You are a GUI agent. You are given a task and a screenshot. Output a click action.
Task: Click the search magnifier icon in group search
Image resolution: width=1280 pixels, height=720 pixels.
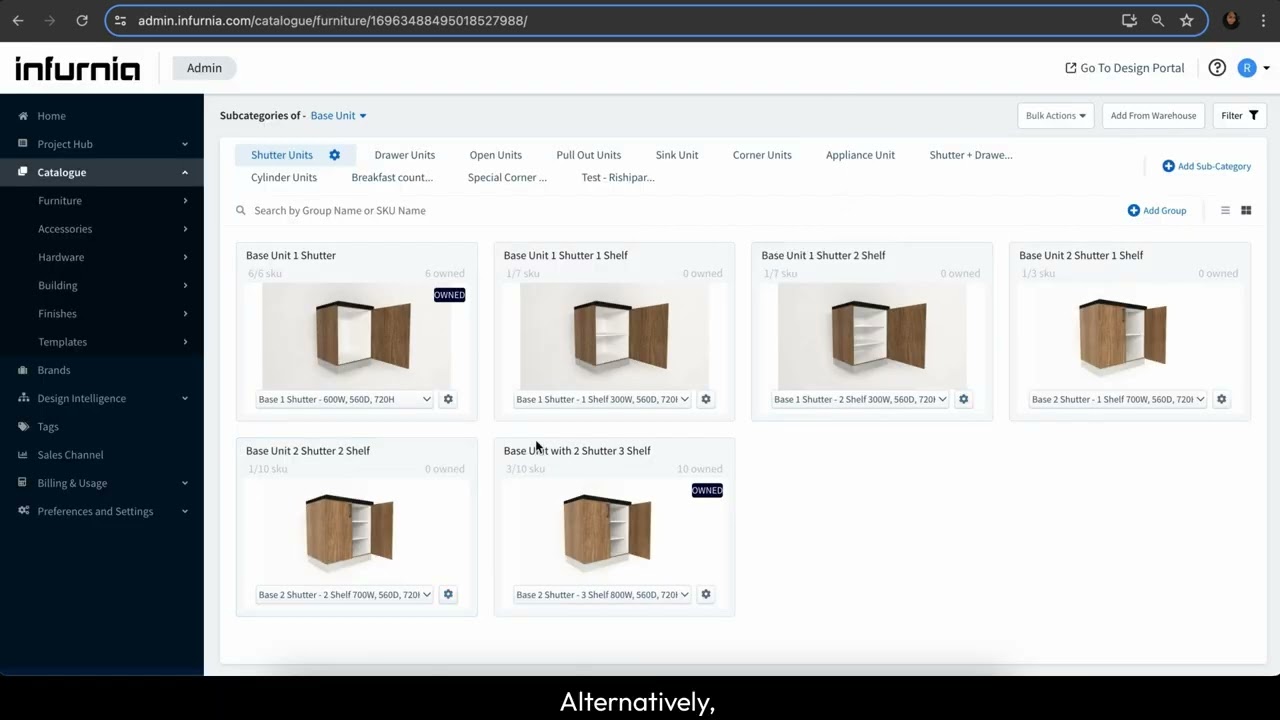[x=241, y=210]
